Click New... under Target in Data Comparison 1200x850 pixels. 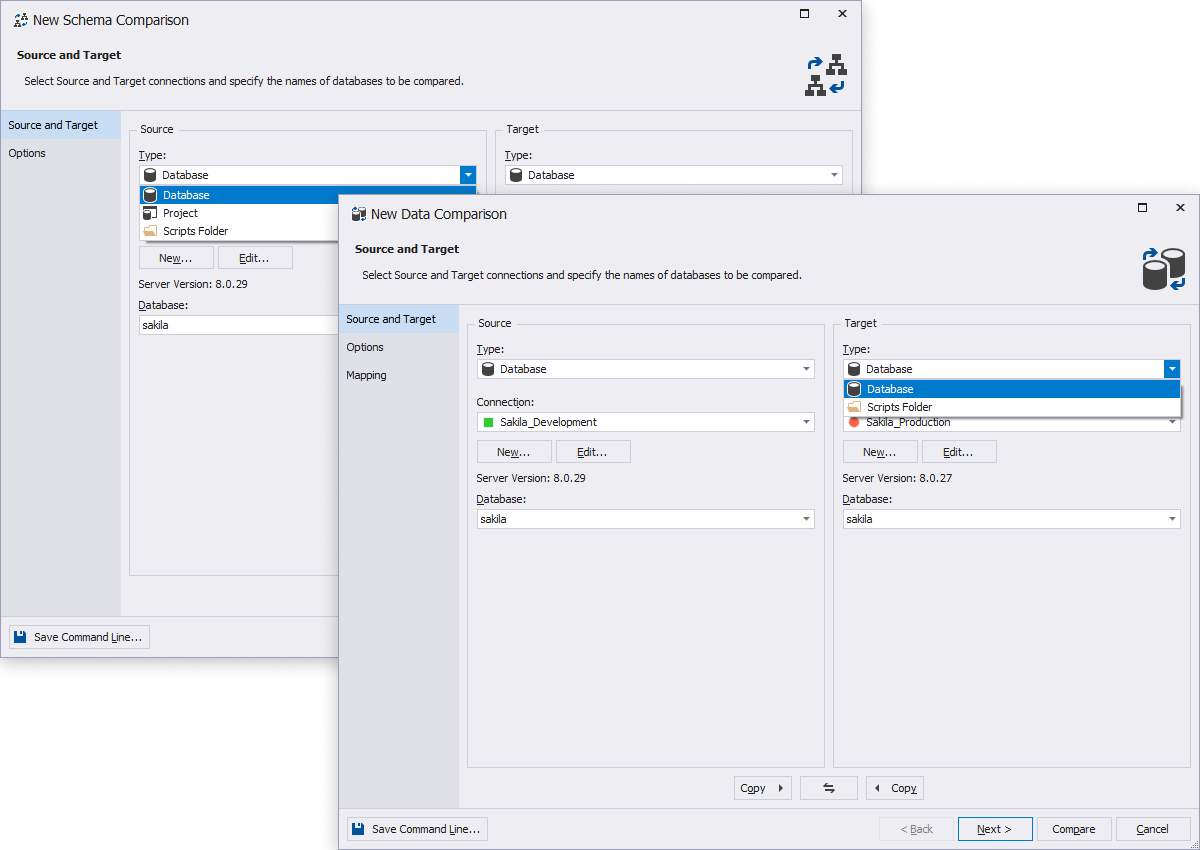880,452
